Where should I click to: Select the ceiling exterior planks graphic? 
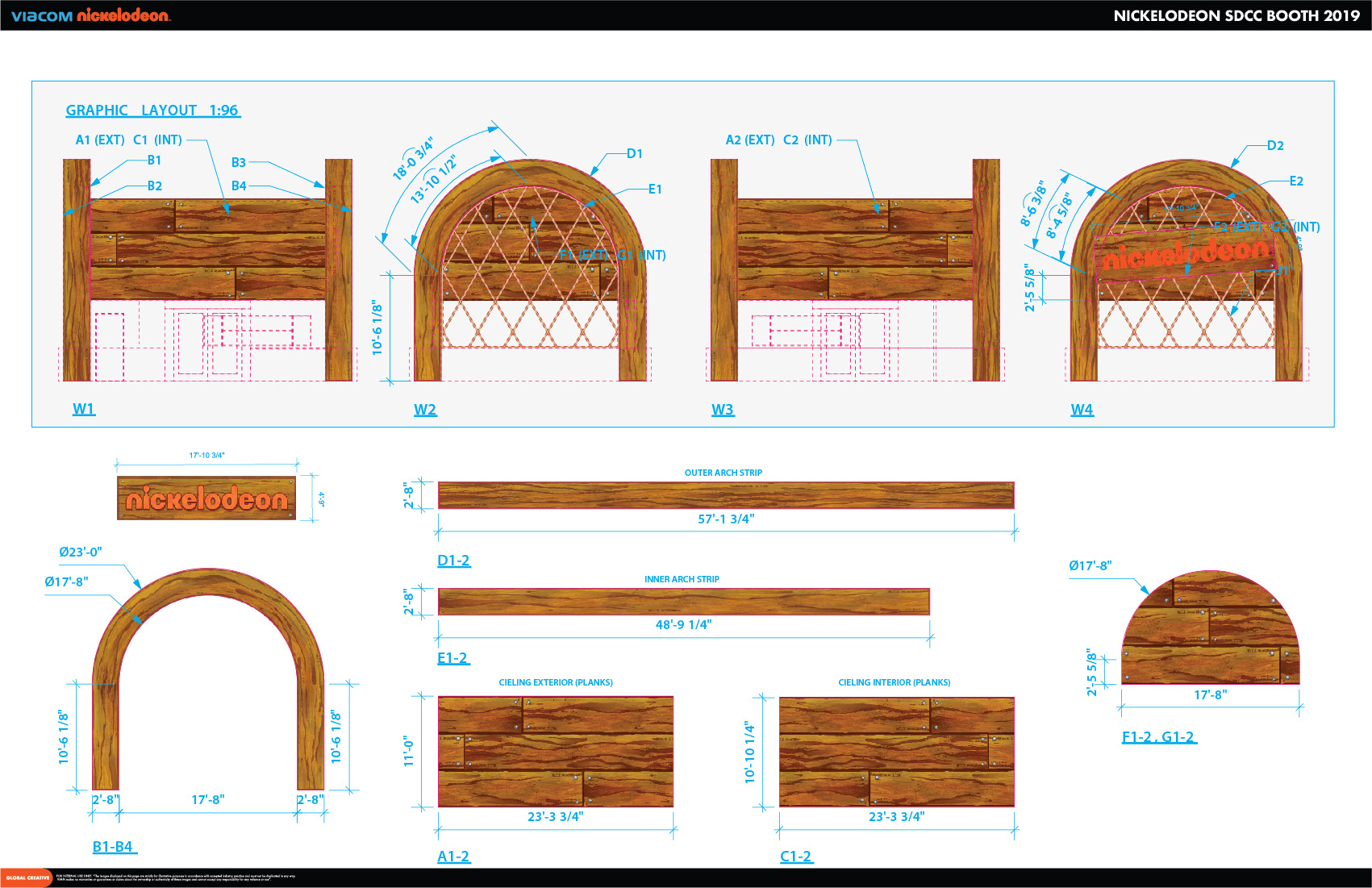[556, 752]
